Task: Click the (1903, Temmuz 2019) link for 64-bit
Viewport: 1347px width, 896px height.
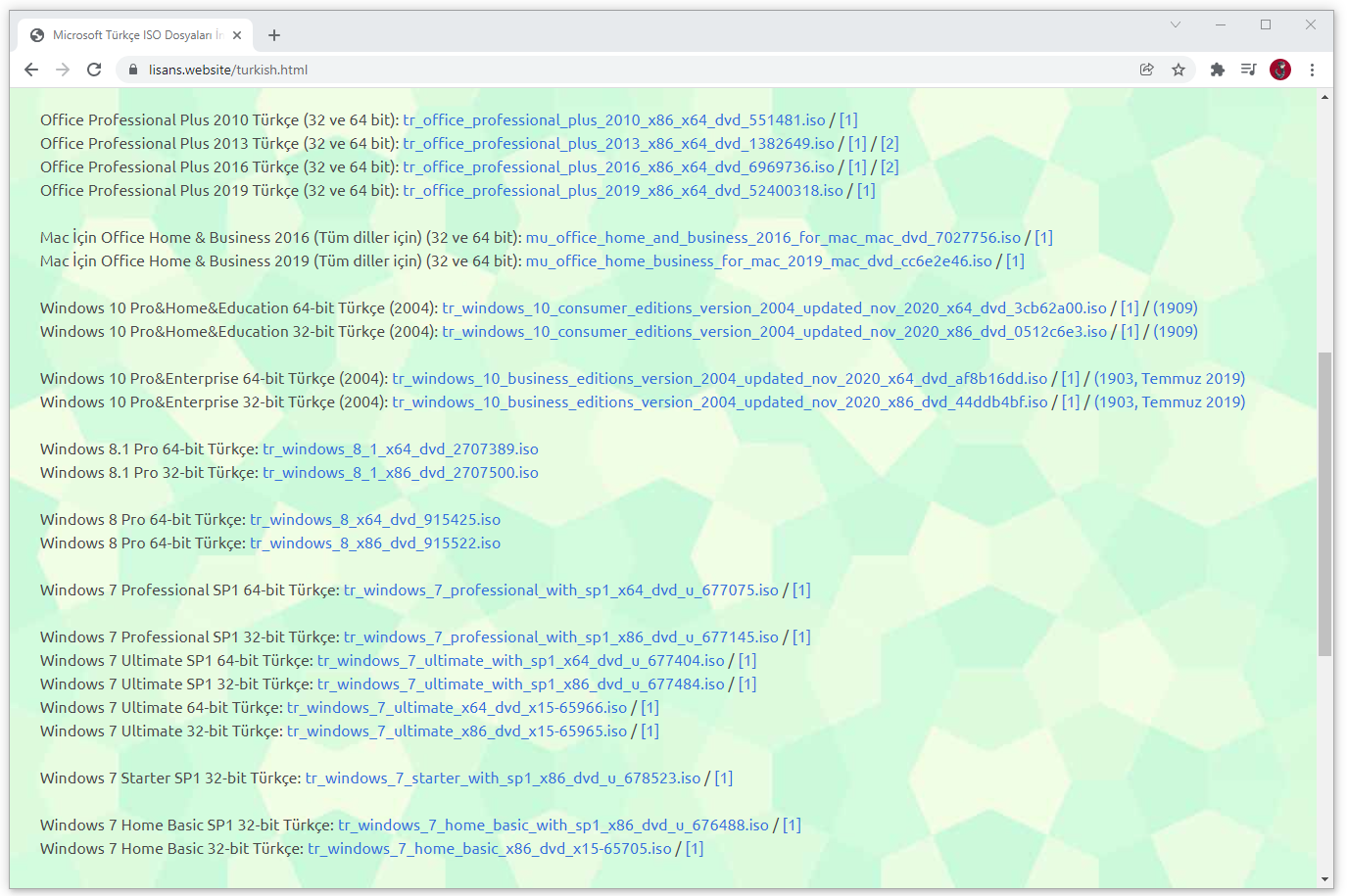Action: pyautogui.click(x=1169, y=379)
